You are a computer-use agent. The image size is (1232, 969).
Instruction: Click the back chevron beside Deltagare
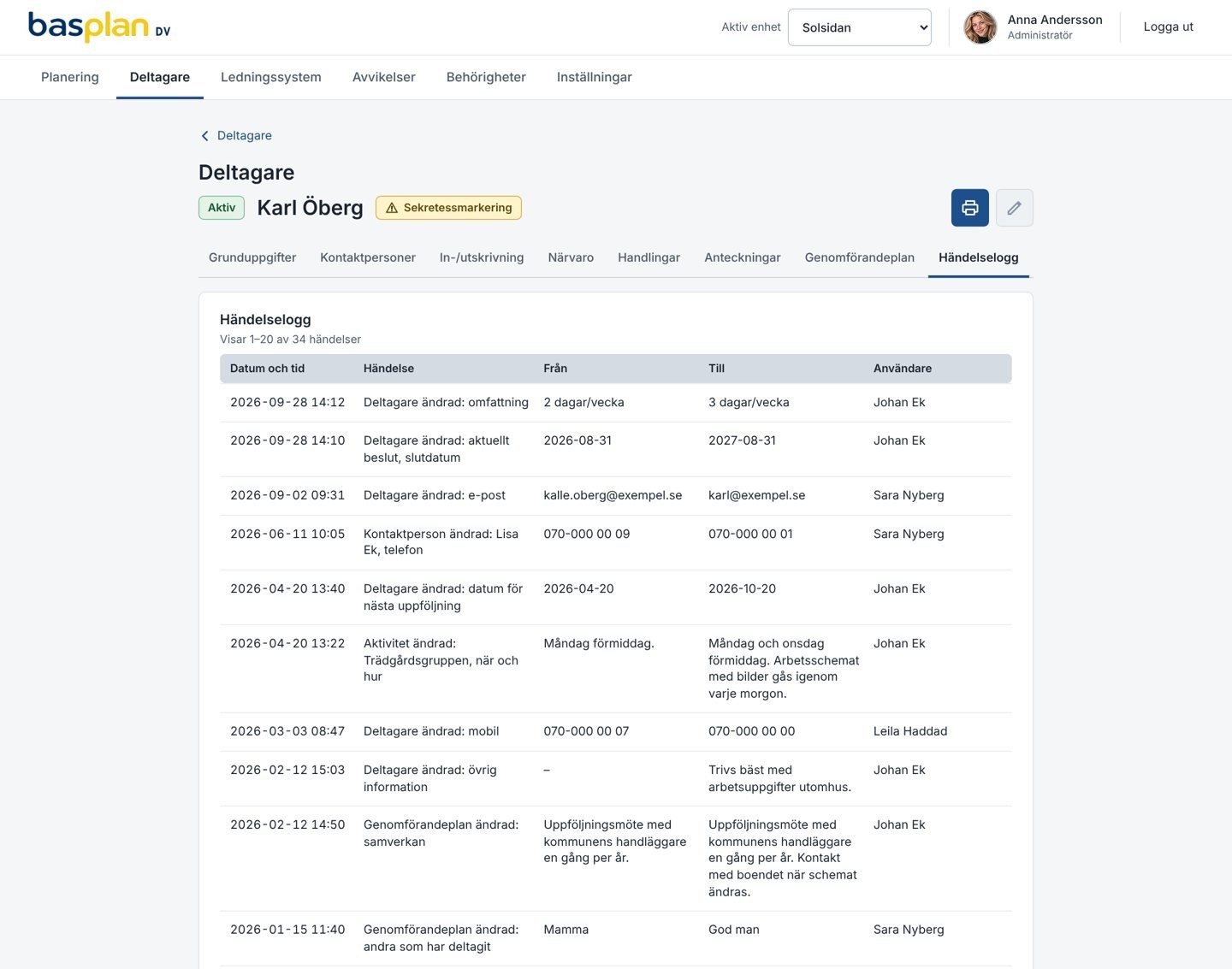tap(204, 136)
